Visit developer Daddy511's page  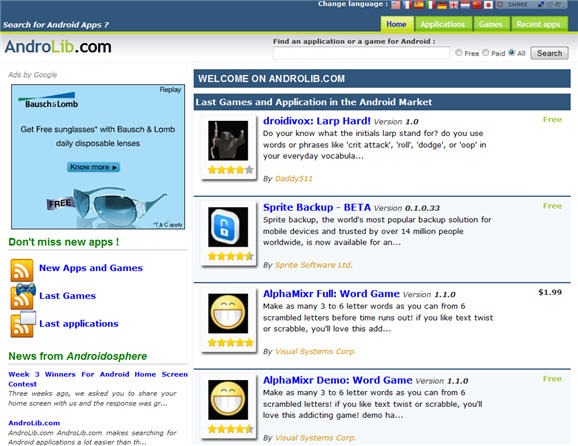click(293, 179)
